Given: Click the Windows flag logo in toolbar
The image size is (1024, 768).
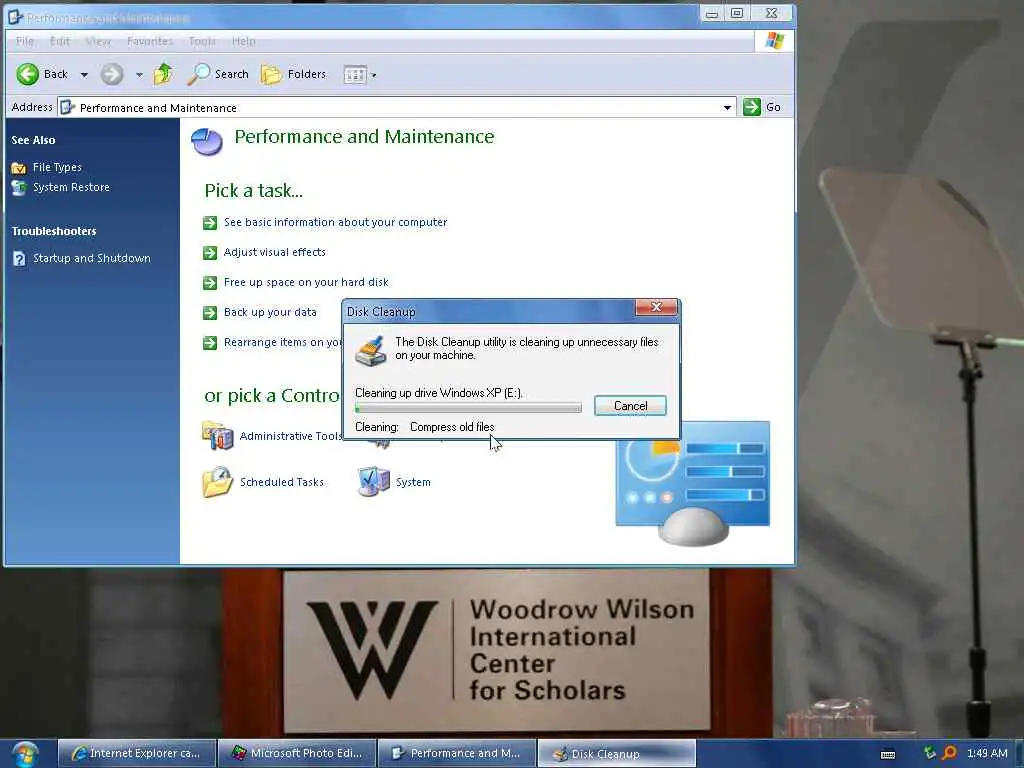Looking at the screenshot, I should [775, 40].
